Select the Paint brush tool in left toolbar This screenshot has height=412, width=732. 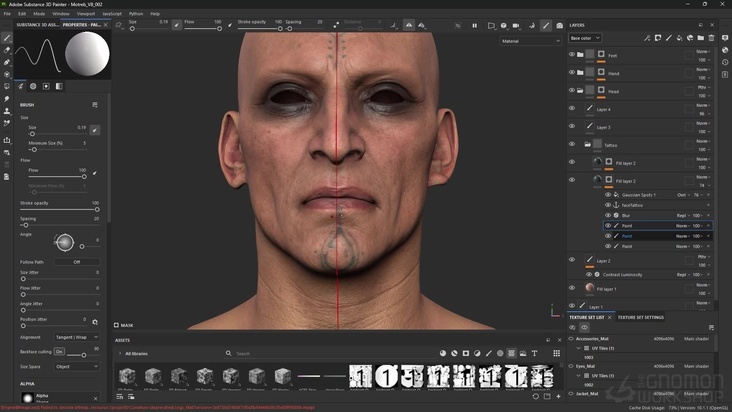[x=7, y=38]
